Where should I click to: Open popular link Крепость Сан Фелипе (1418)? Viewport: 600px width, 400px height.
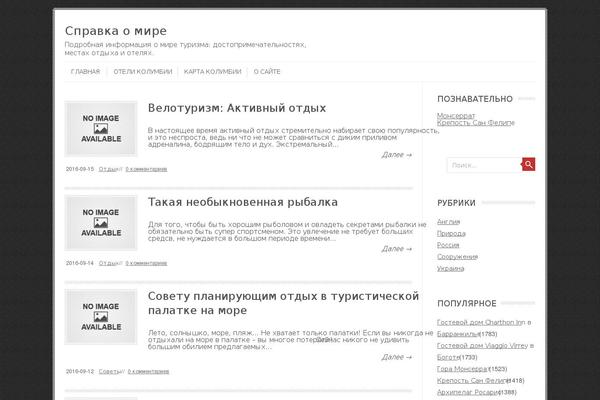473,380
